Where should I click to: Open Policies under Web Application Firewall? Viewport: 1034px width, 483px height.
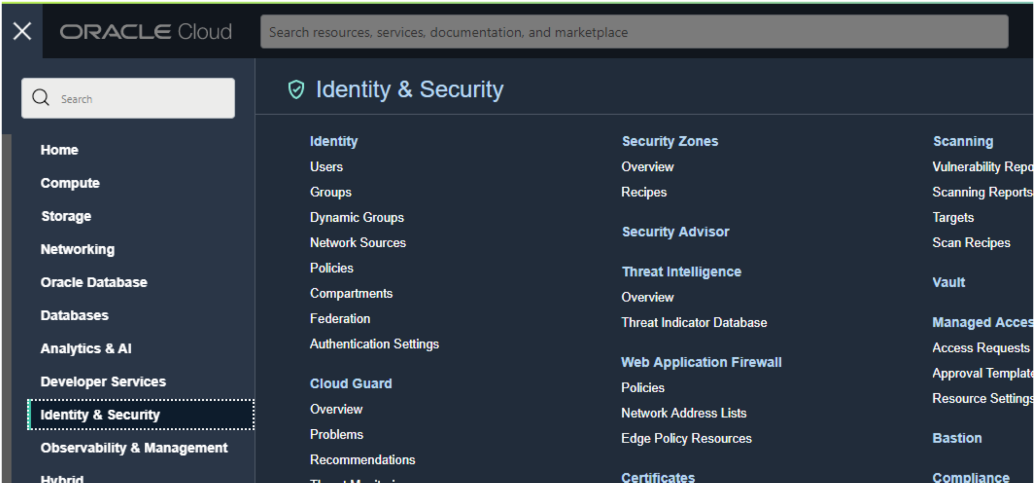[643, 387]
